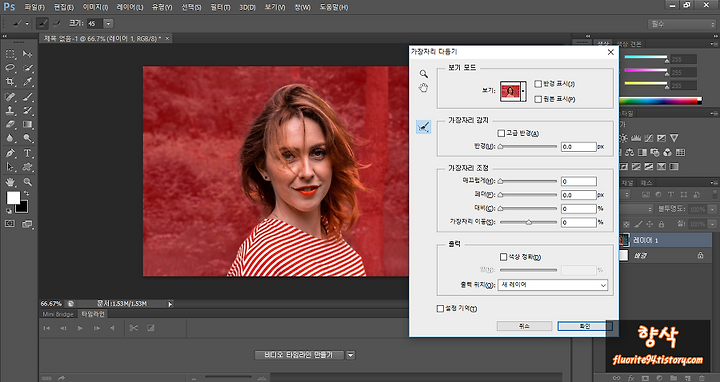Select the 레이어 1 layer row

click(x=664, y=240)
